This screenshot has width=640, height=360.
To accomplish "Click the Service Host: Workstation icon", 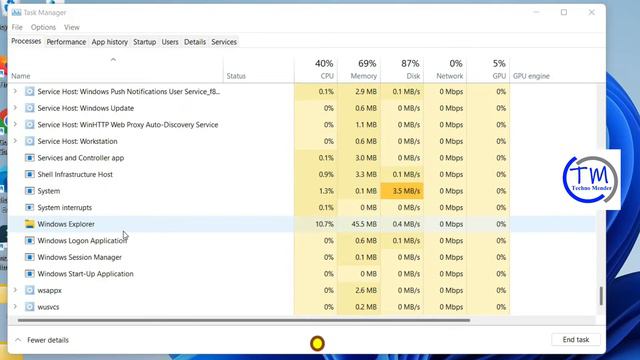I will (29, 141).
